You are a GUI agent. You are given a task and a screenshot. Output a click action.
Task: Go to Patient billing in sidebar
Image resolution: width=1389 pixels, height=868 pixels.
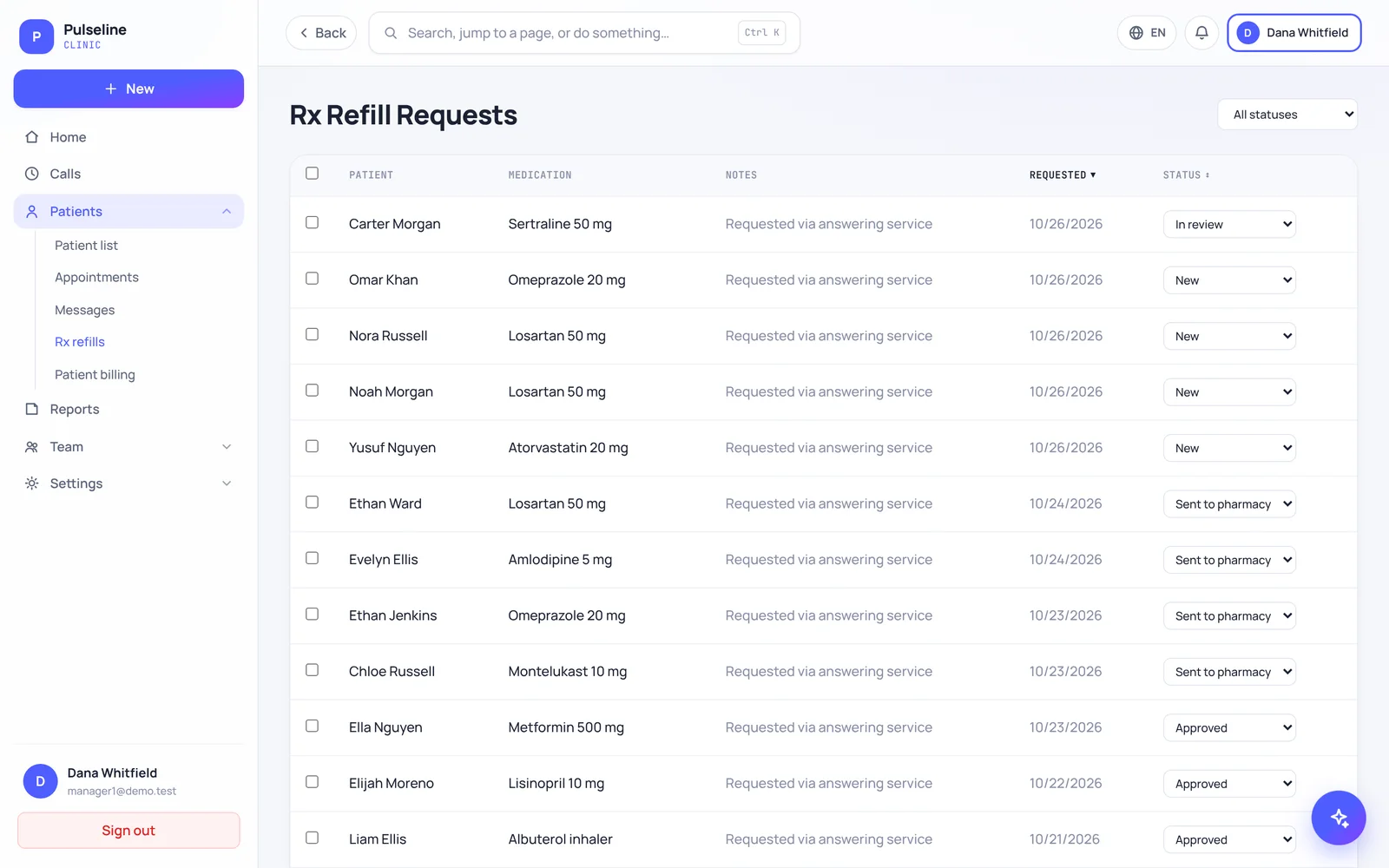[95, 375]
